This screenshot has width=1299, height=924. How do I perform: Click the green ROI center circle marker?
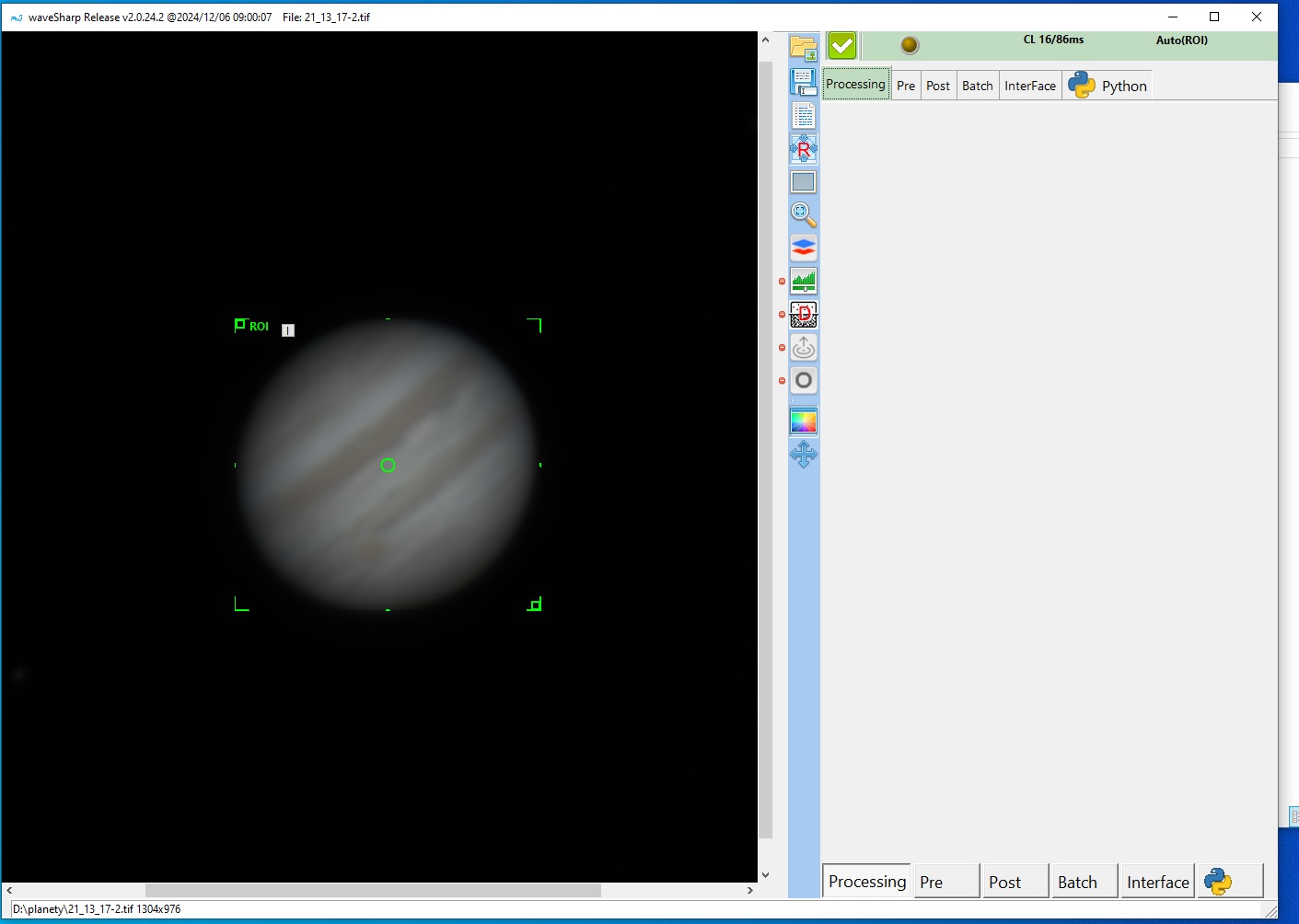[388, 466]
